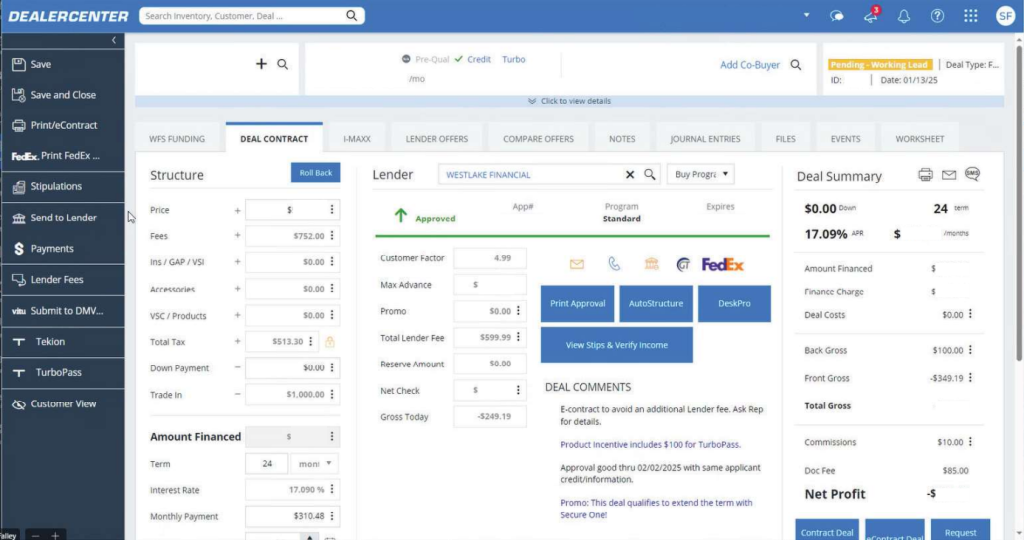Image resolution: width=1024 pixels, height=540 pixels.
Task: Open Fees field options menu
Action: [332, 236]
